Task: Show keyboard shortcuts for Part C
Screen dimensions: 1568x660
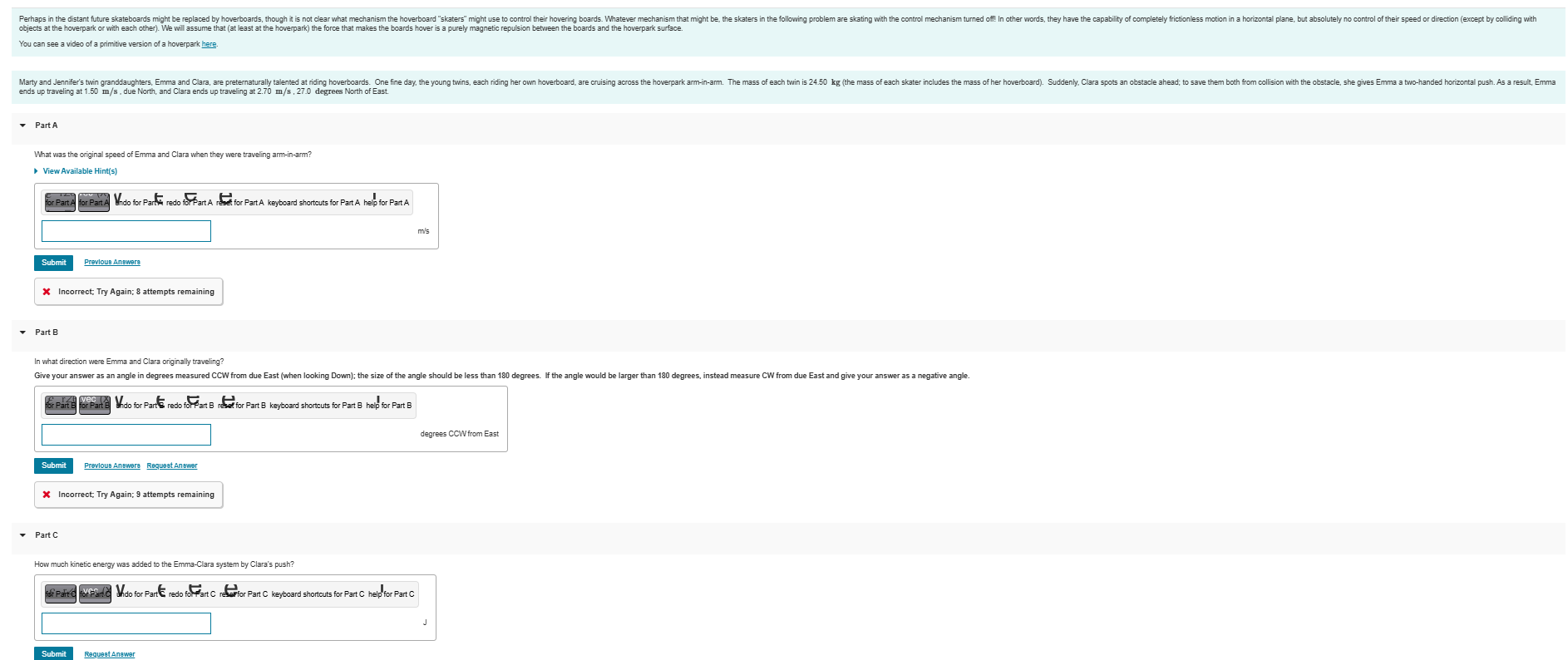Action: 318,594
